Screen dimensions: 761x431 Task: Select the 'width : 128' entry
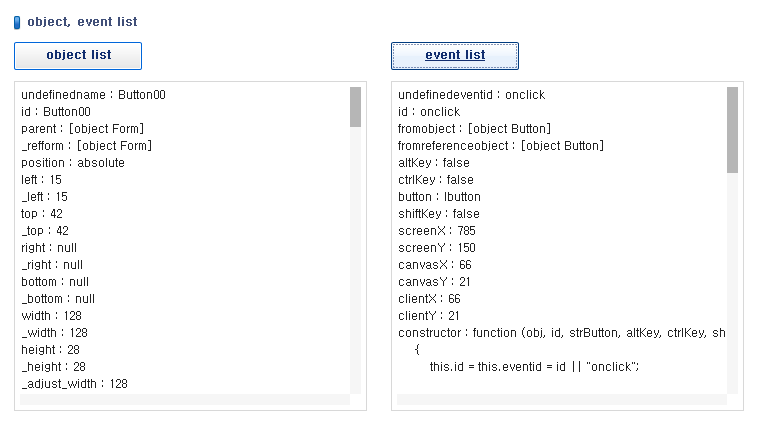pyautogui.click(x=51, y=315)
